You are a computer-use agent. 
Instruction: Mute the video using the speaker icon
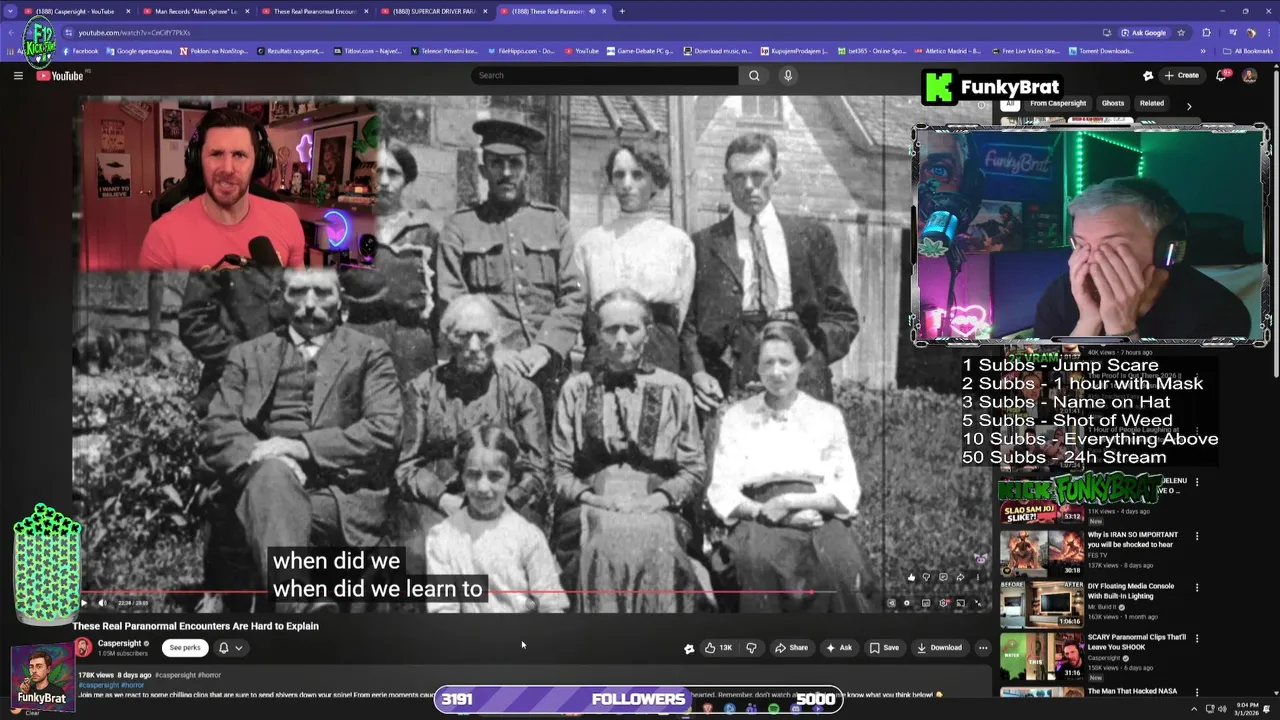click(x=102, y=603)
